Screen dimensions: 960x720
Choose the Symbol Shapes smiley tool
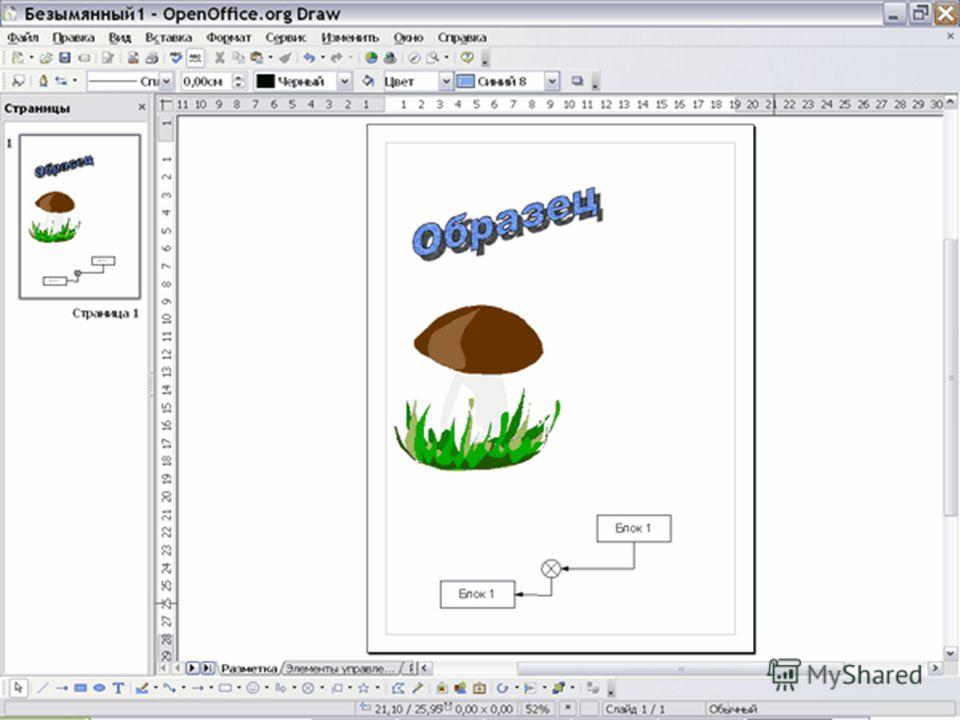click(x=253, y=688)
